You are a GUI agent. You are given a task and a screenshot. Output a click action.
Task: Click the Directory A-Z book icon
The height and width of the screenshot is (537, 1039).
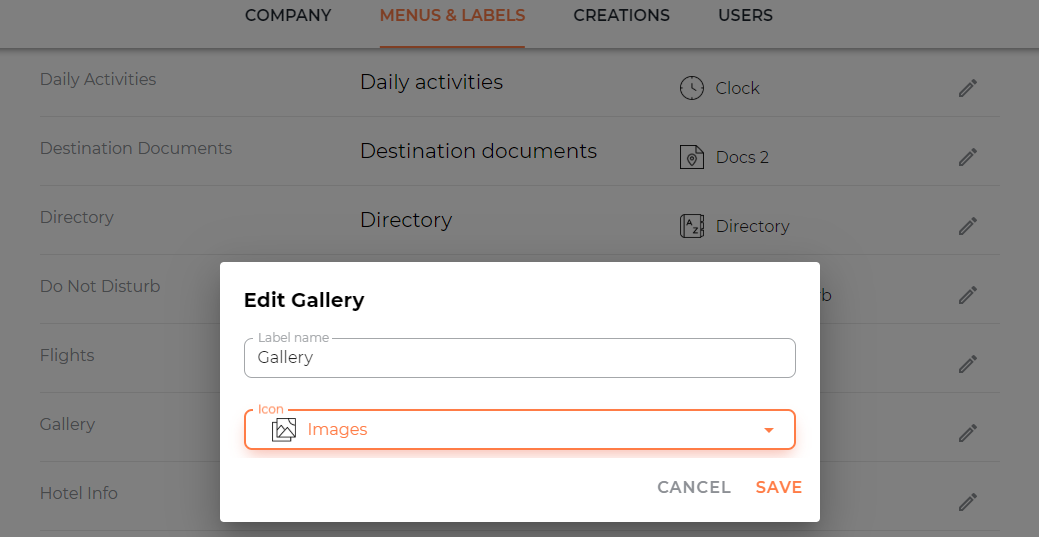pyautogui.click(x=692, y=226)
